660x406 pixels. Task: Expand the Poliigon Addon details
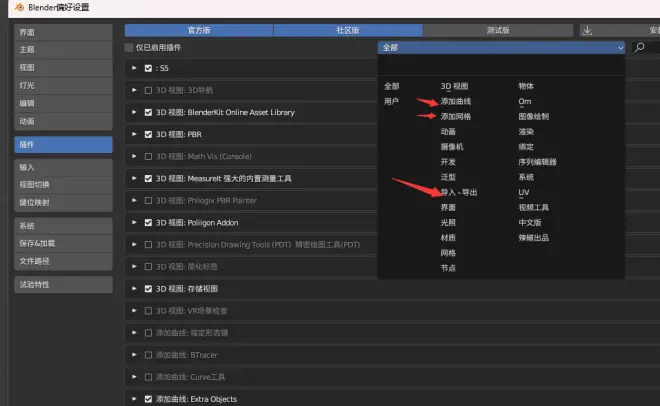pyautogui.click(x=134, y=222)
